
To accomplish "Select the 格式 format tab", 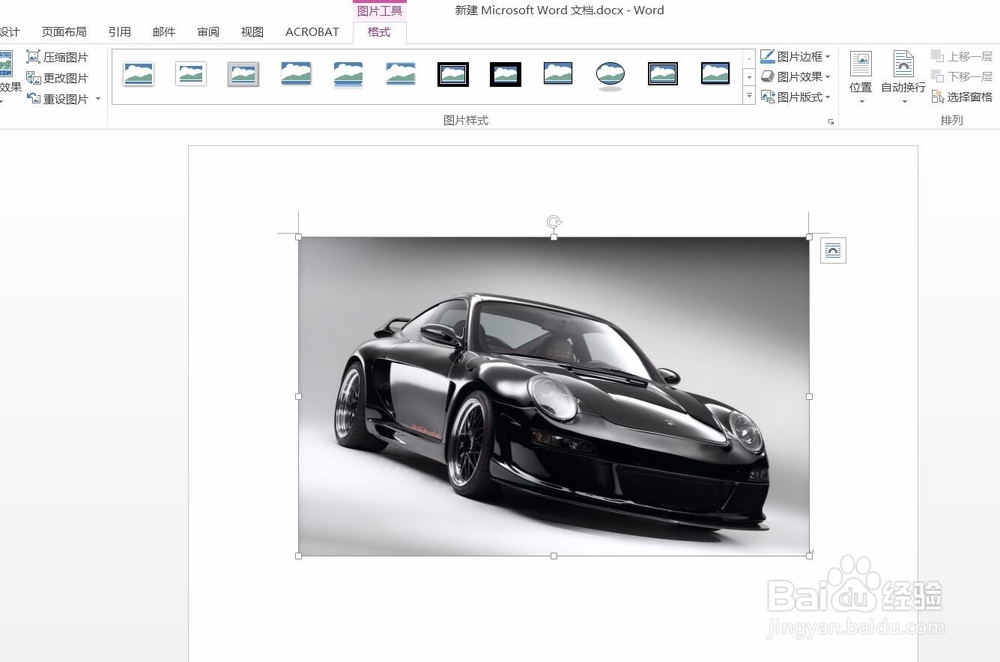I will (x=379, y=32).
